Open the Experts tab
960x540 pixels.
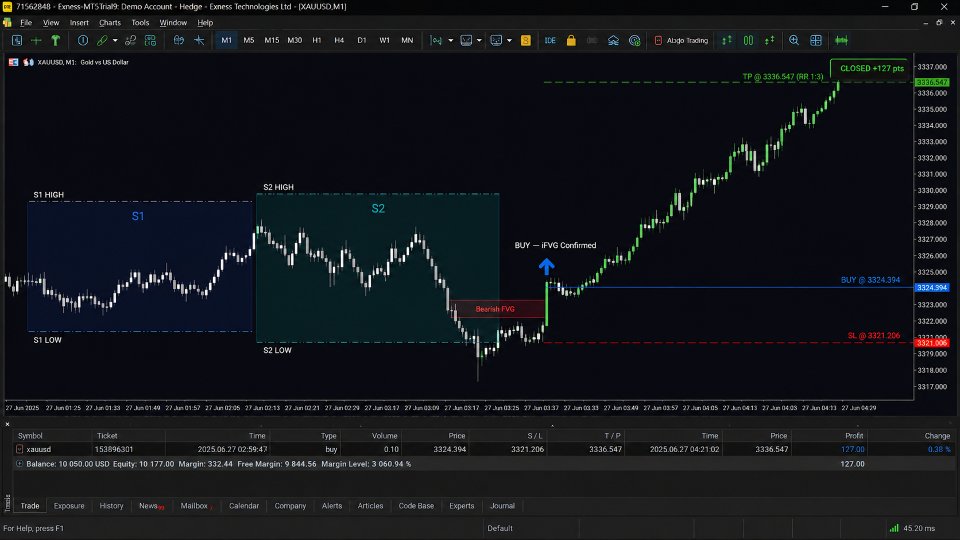[462, 506]
